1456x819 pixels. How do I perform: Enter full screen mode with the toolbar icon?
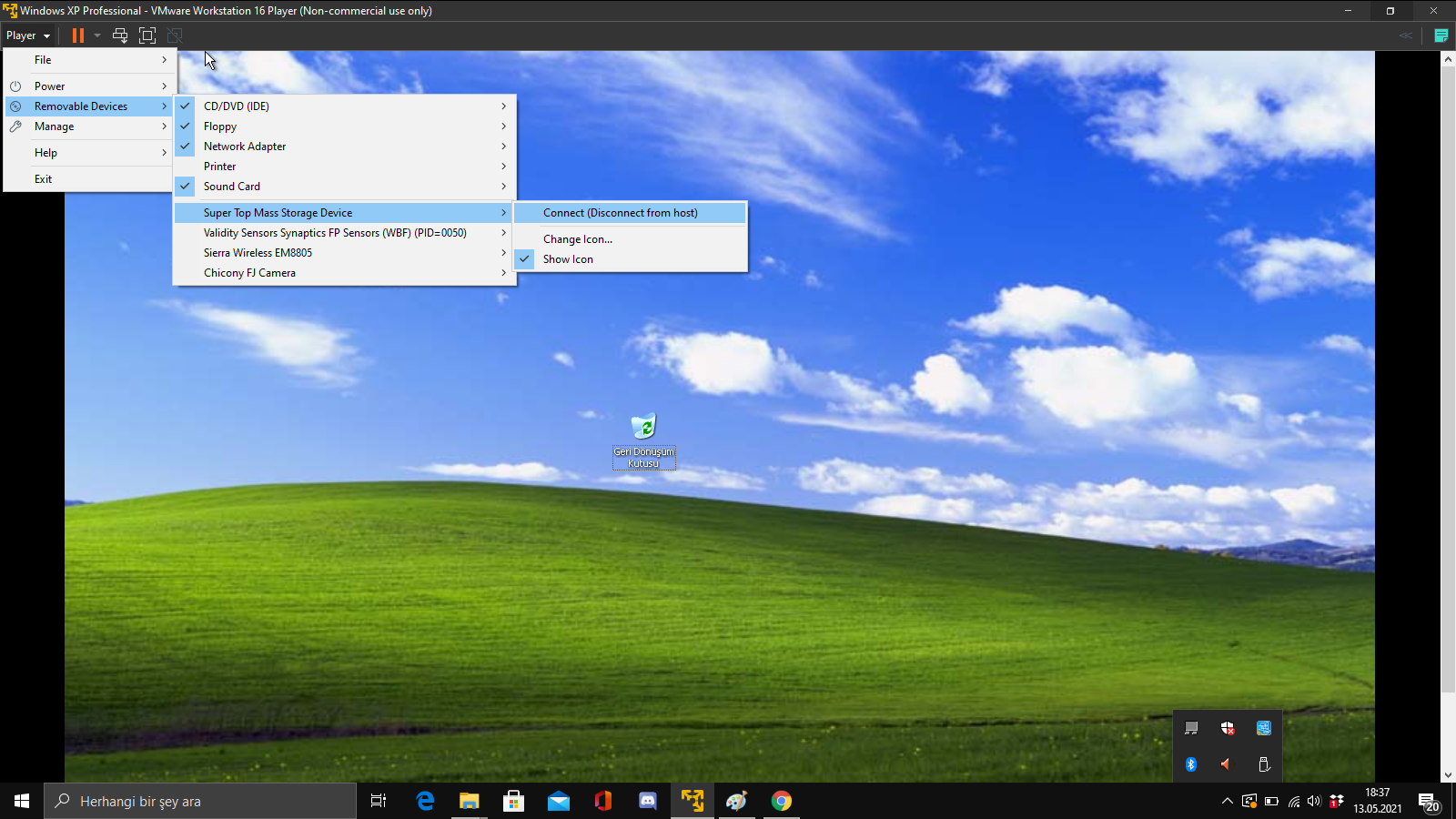click(147, 35)
